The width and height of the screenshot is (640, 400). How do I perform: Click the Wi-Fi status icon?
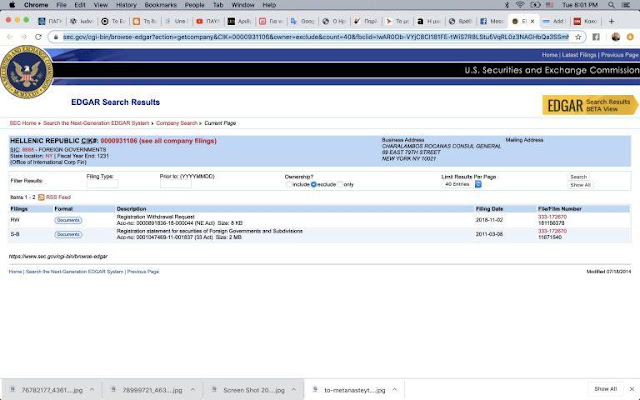520,5
